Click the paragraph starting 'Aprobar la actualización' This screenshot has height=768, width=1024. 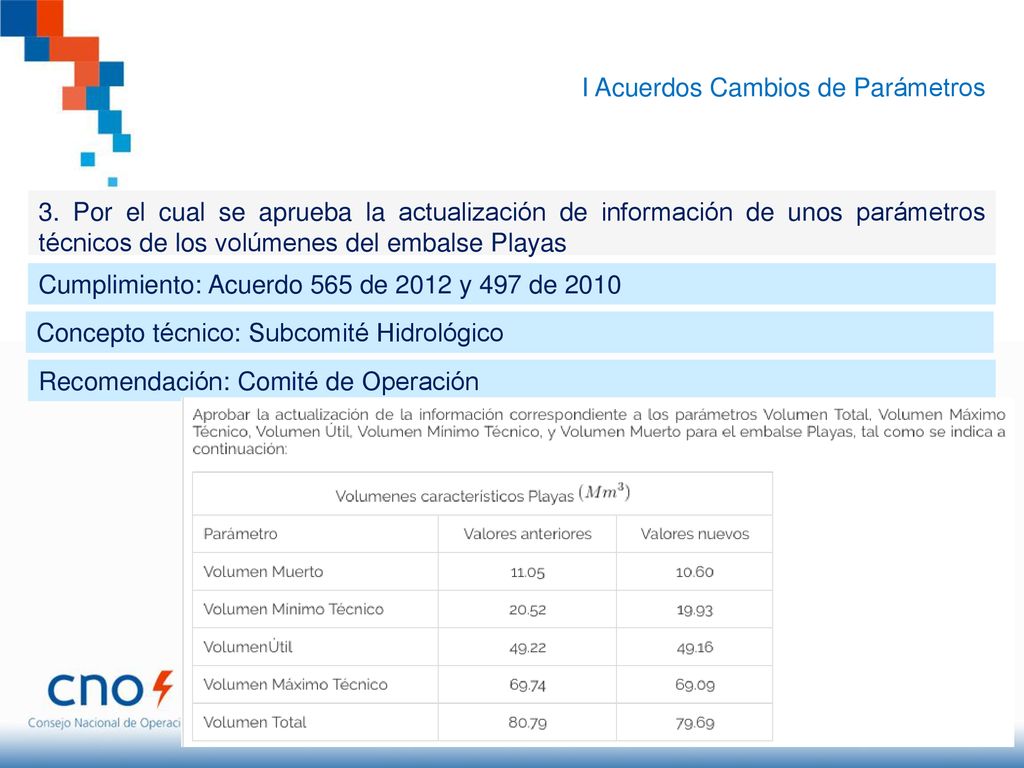pyautogui.click(x=599, y=432)
